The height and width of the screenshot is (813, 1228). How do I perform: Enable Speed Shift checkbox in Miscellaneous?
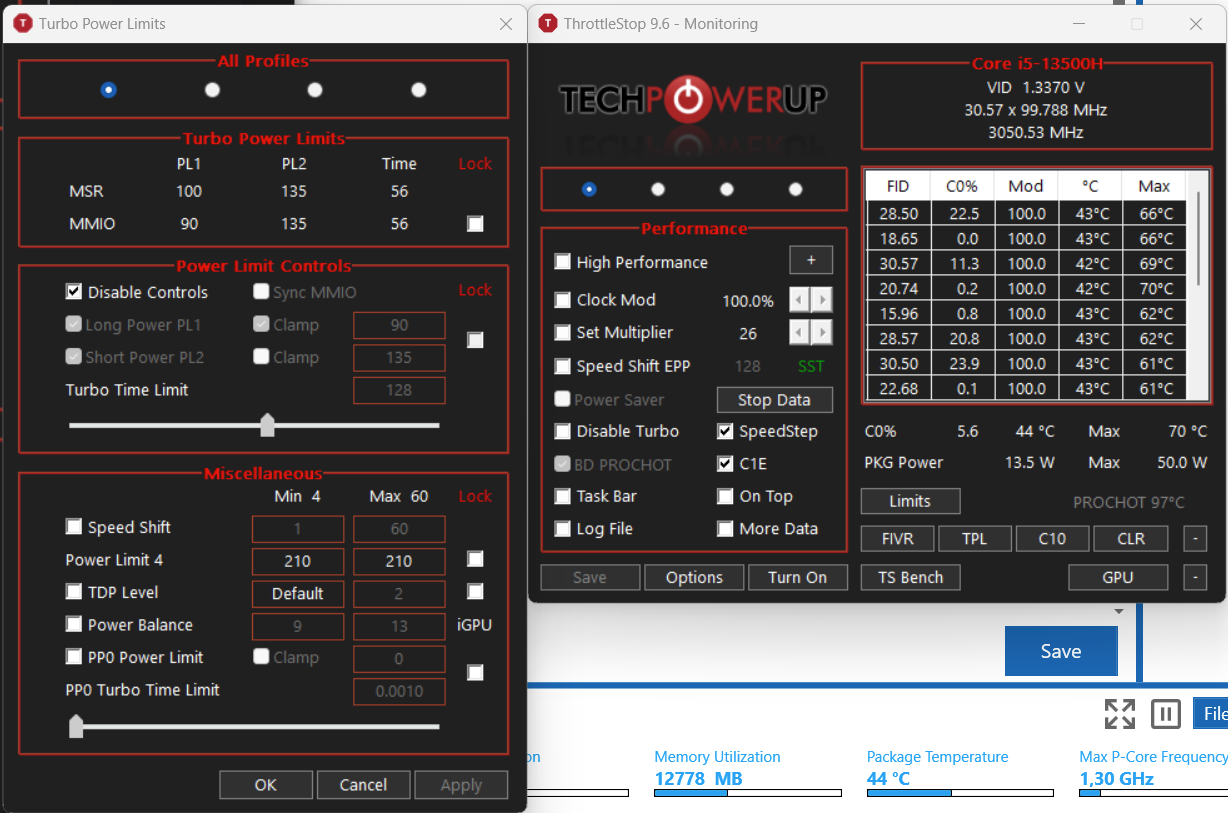point(73,526)
